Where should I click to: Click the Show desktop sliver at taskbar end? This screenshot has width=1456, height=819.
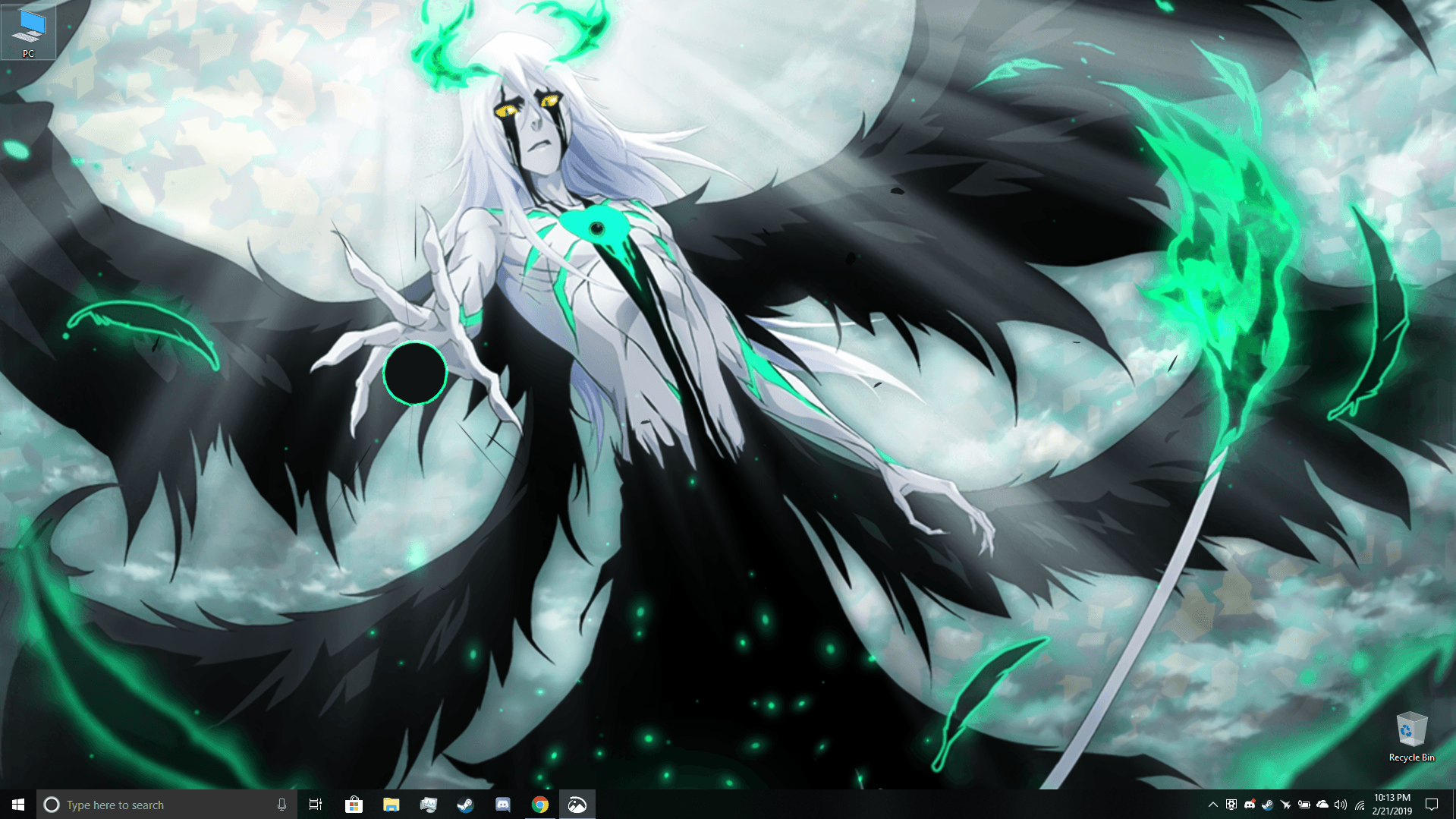pyautogui.click(x=1453, y=805)
